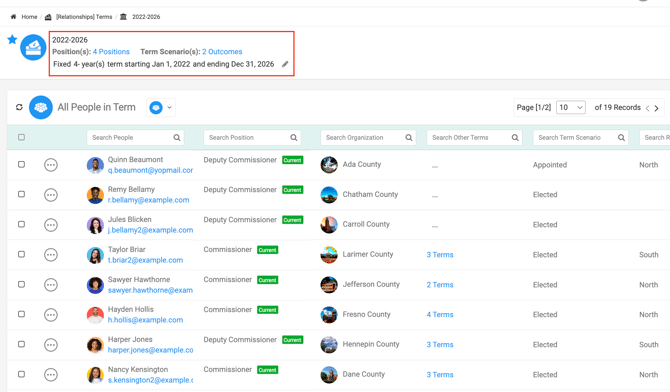Click the Larimer County logo
The height and width of the screenshot is (392, 670).
click(x=329, y=254)
